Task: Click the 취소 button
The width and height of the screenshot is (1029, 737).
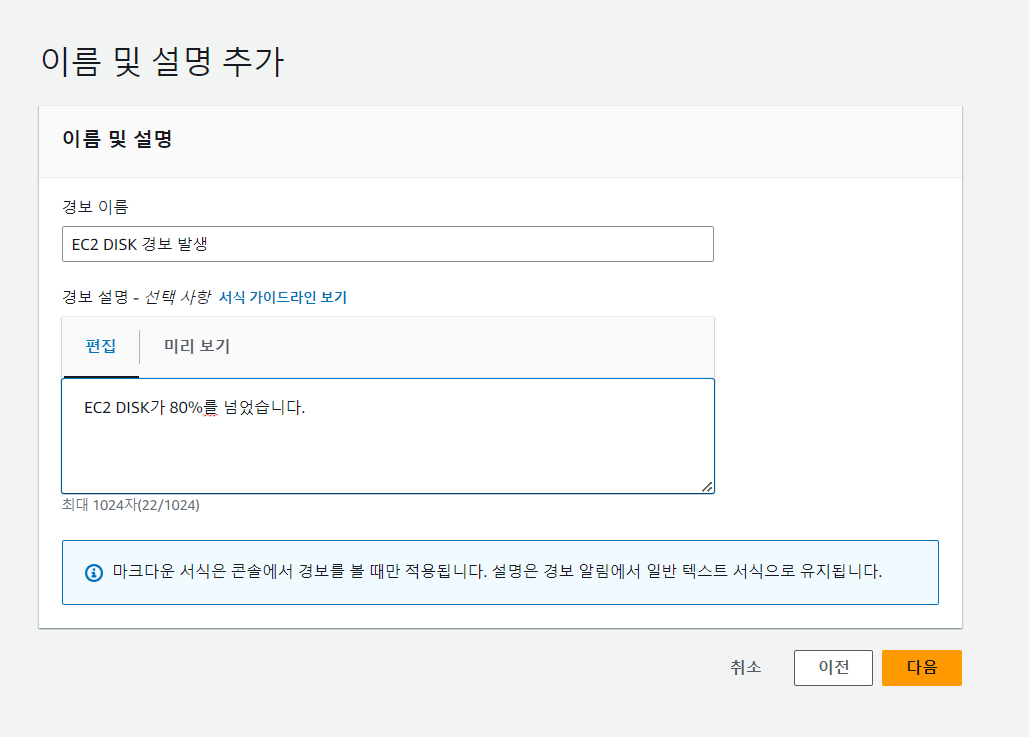Action: [x=746, y=667]
